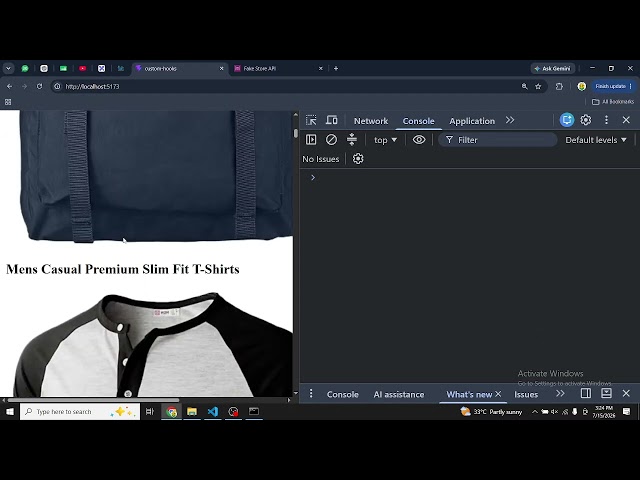Screen dimensions: 640x480
Task: Switch to the Console panel tab
Action: point(418,121)
